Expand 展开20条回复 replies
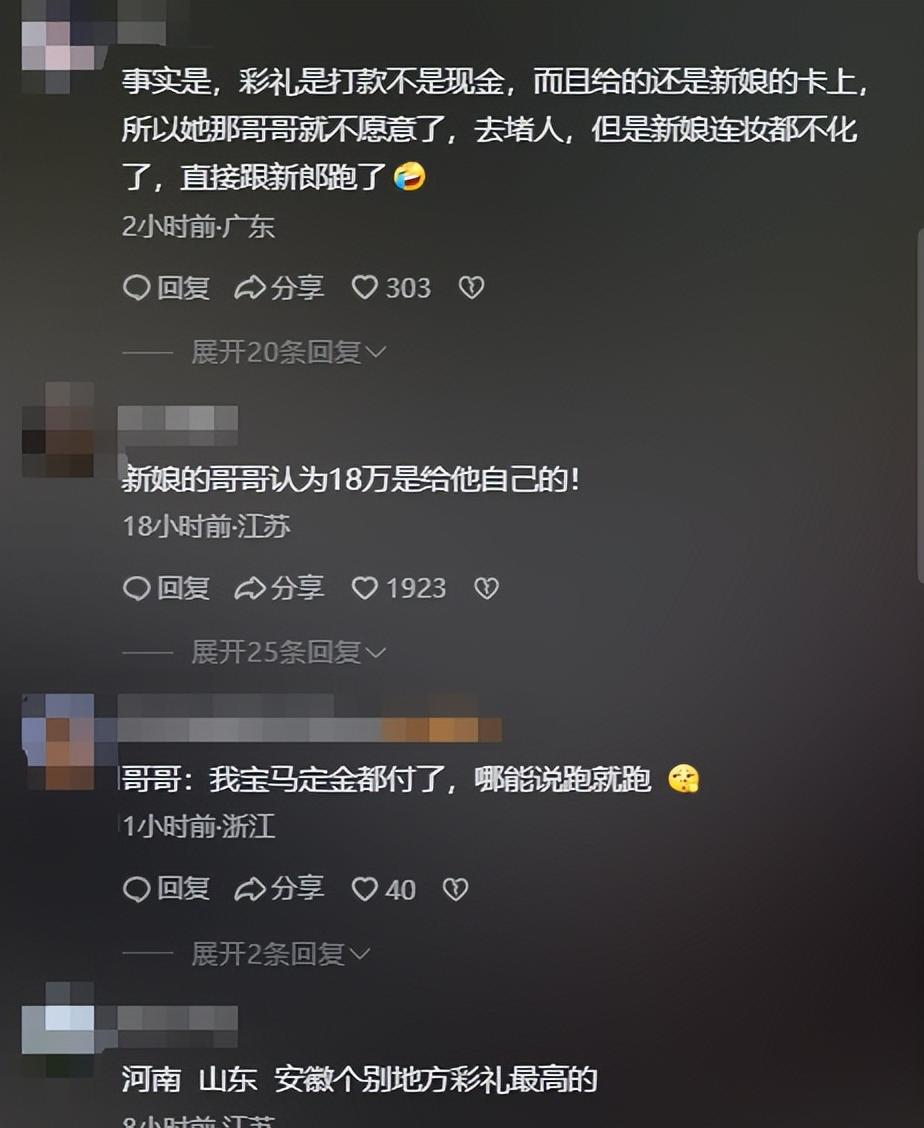The image size is (924, 1128). click(289, 352)
